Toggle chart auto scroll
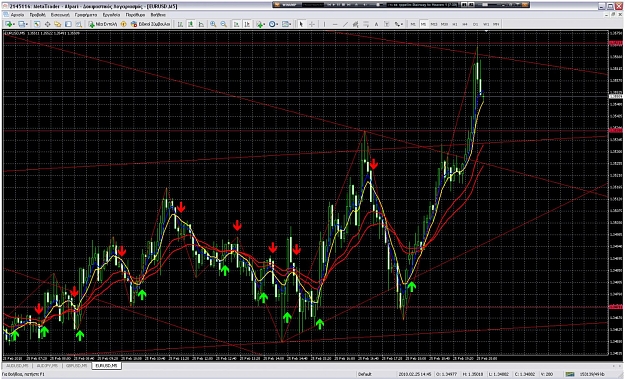The width and height of the screenshot is (625, 379). tap(236, 24)
